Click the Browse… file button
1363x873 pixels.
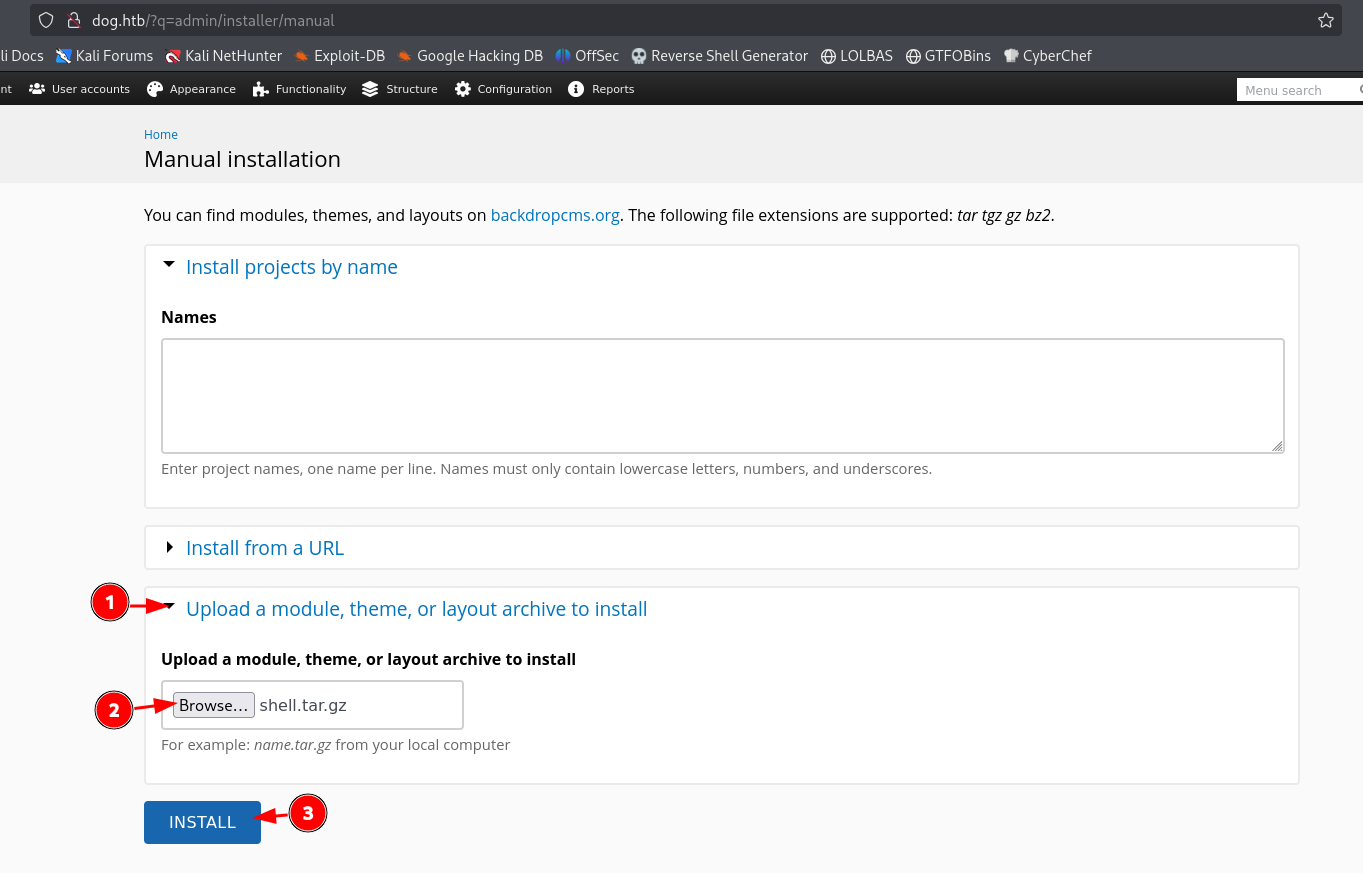click(213, 705)
